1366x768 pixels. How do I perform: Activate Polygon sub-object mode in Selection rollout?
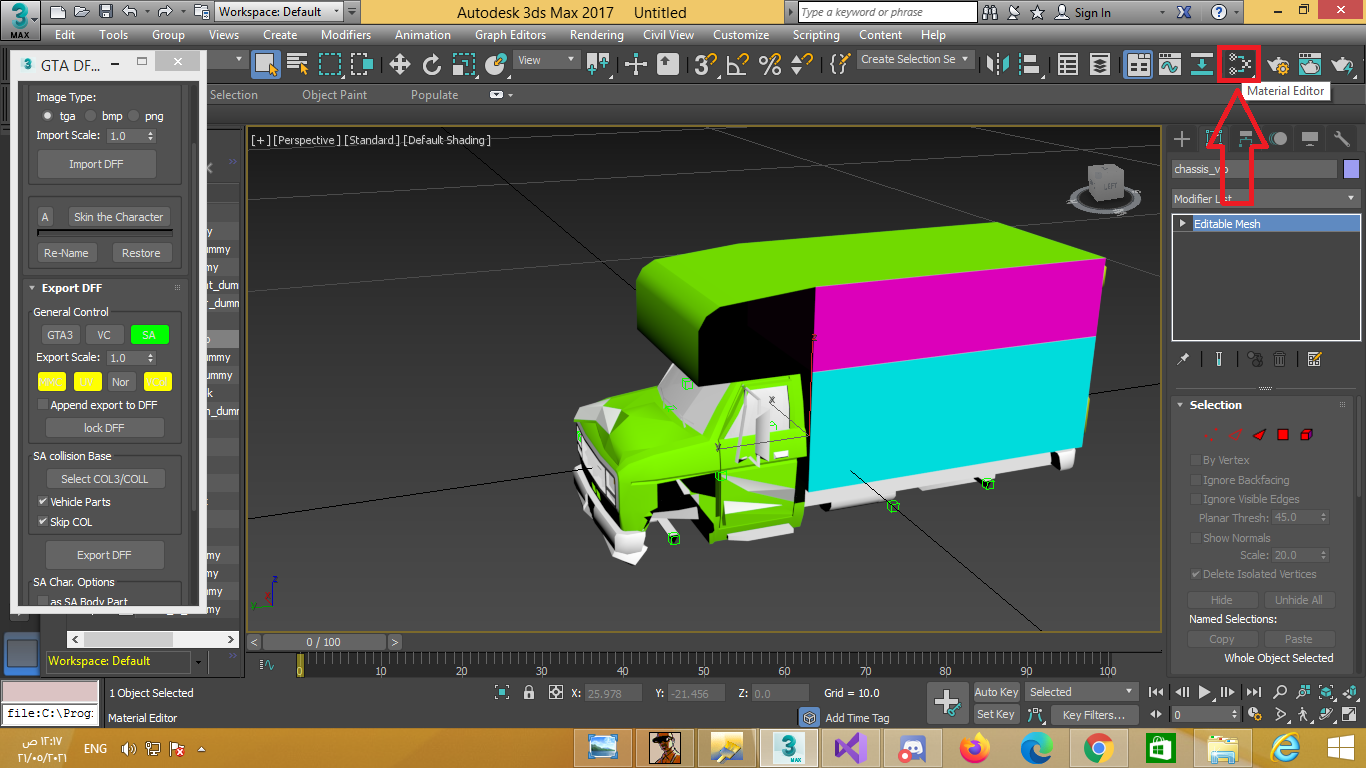[x=1283, y=435]
